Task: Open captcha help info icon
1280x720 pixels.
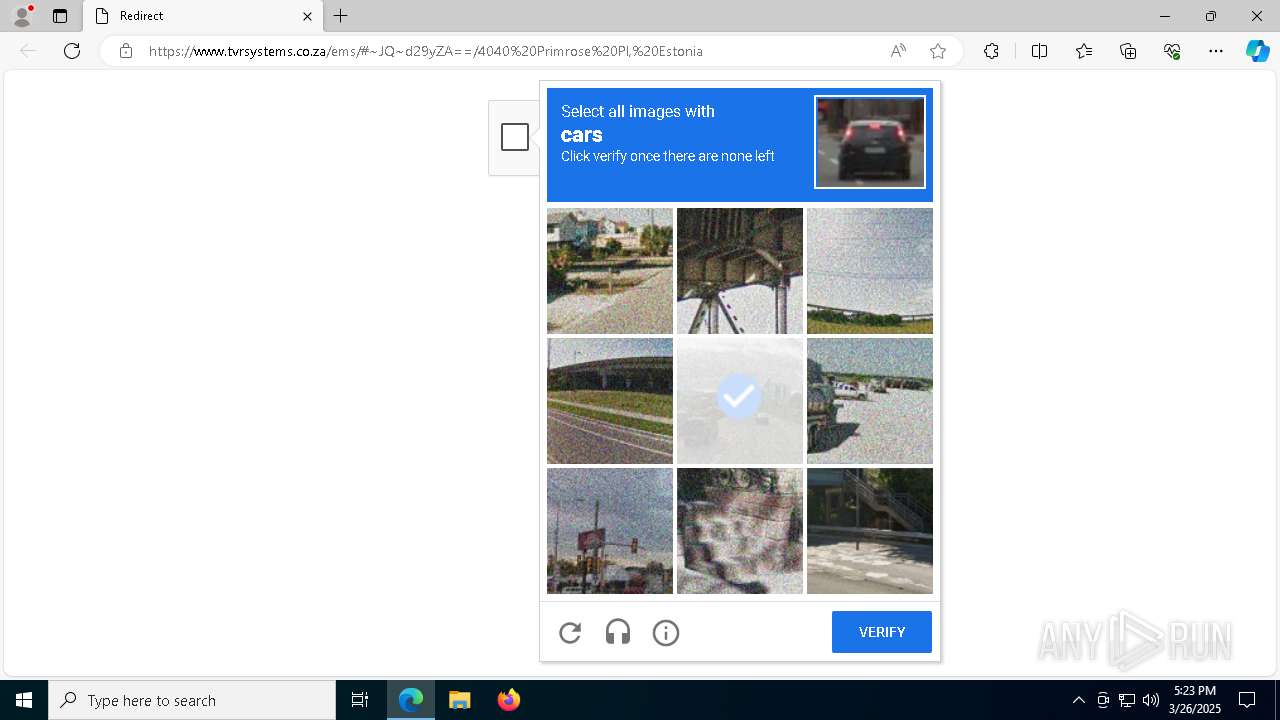Action: pos(666,632)
